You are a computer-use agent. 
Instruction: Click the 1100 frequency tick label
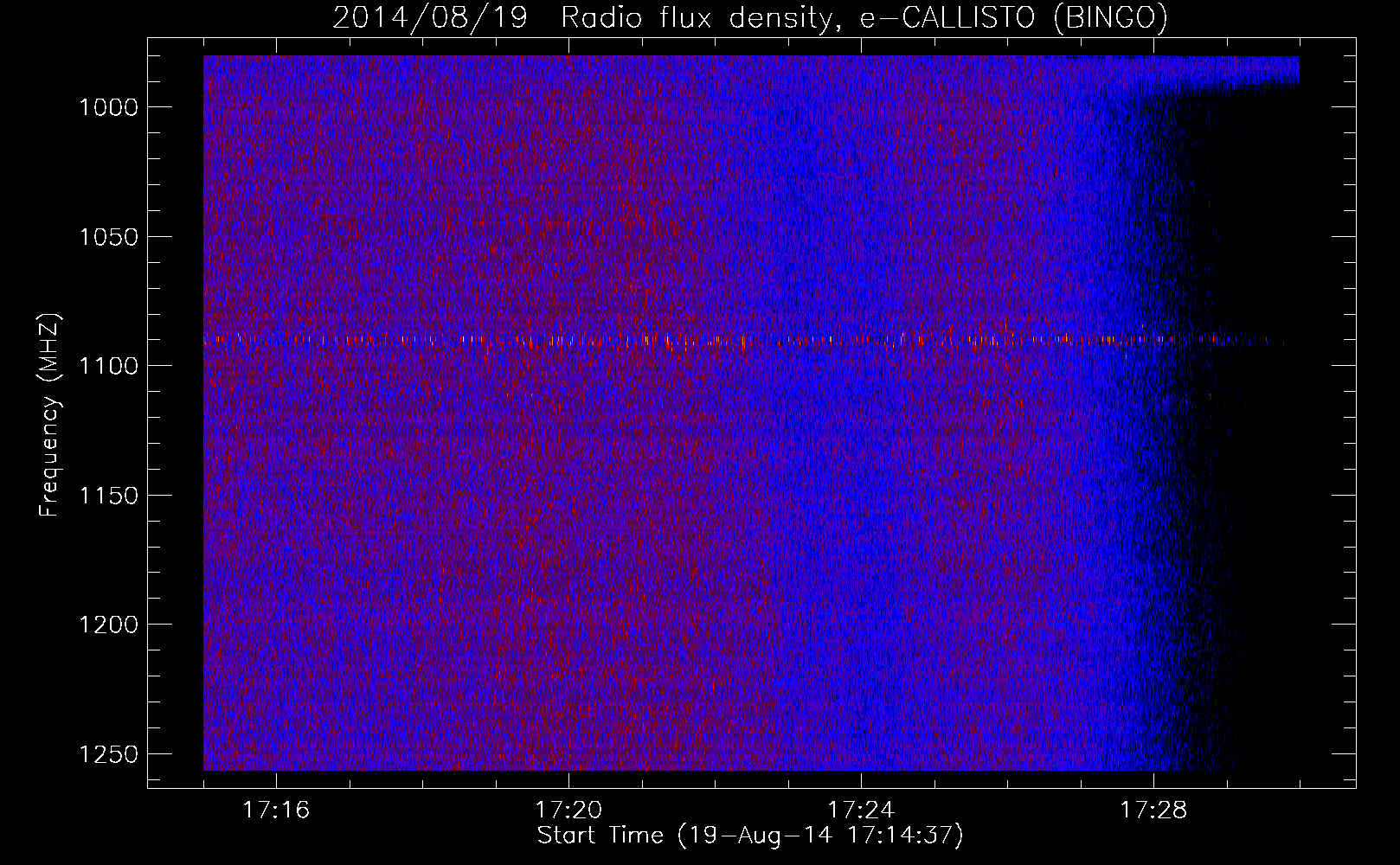click(x=108, y=366)
